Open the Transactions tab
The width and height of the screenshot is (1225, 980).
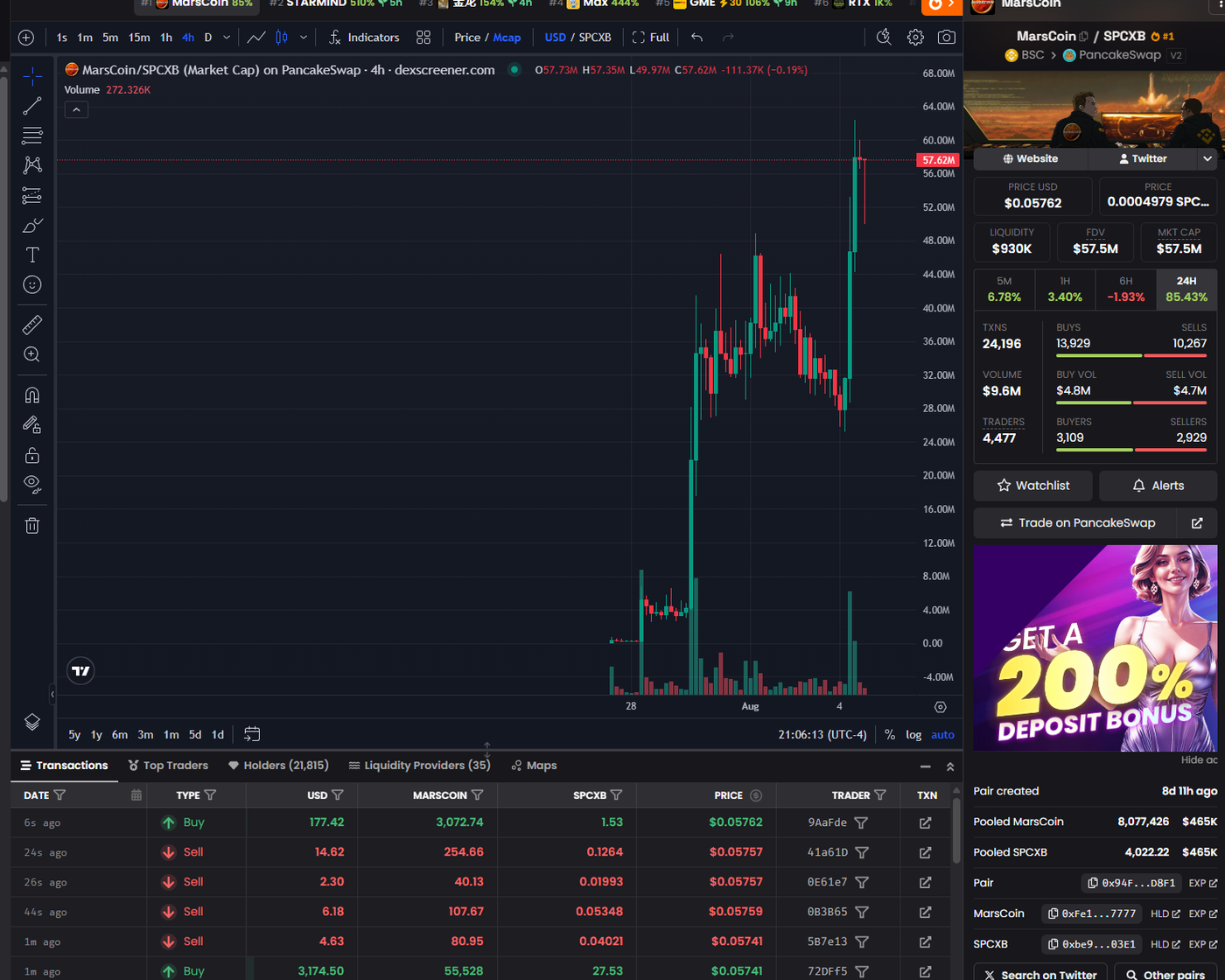(x=65, y=766)
